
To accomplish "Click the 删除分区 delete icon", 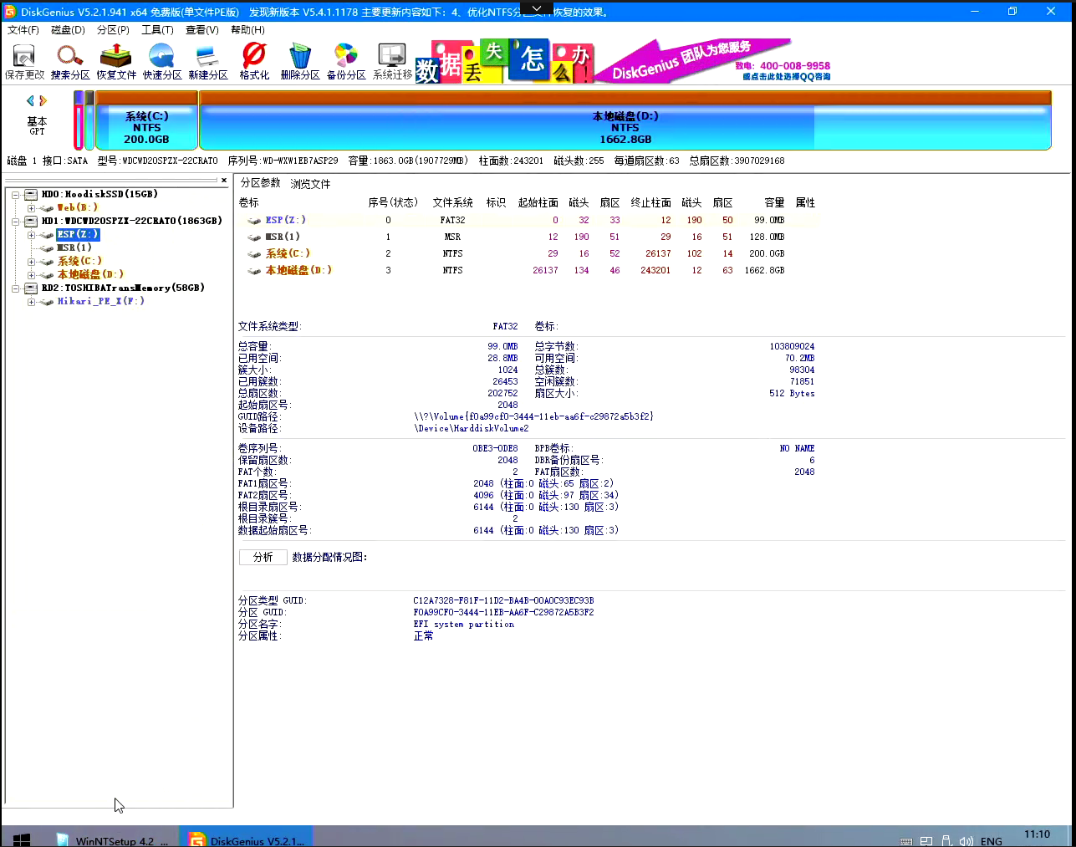I will (x=300, y=56).
